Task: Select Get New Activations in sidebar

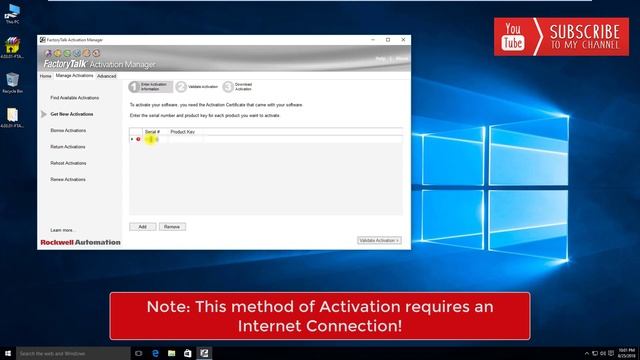Action: 72,114
